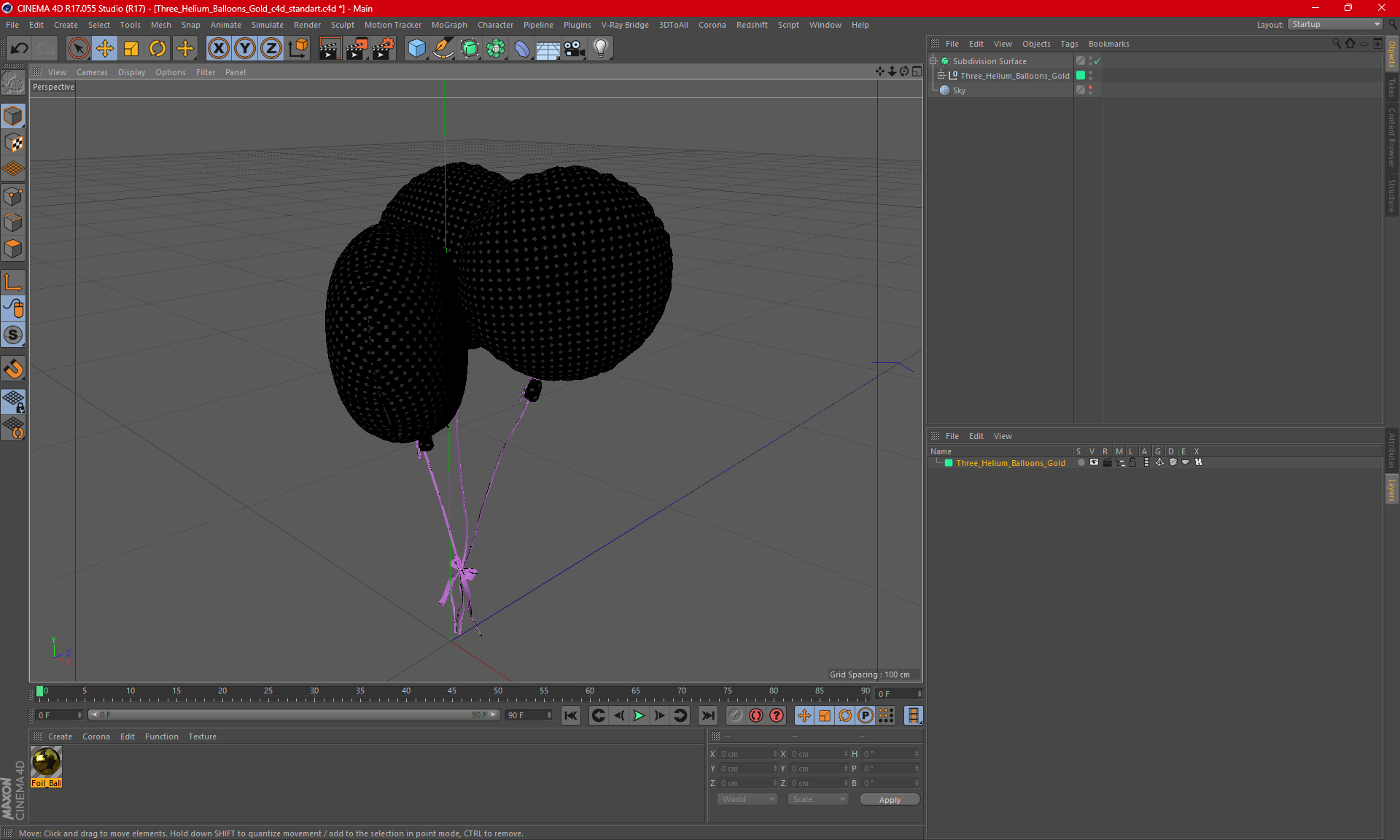The image size is (1400, 840).
Task: Switch to Points mode
Action: [13, 196]
